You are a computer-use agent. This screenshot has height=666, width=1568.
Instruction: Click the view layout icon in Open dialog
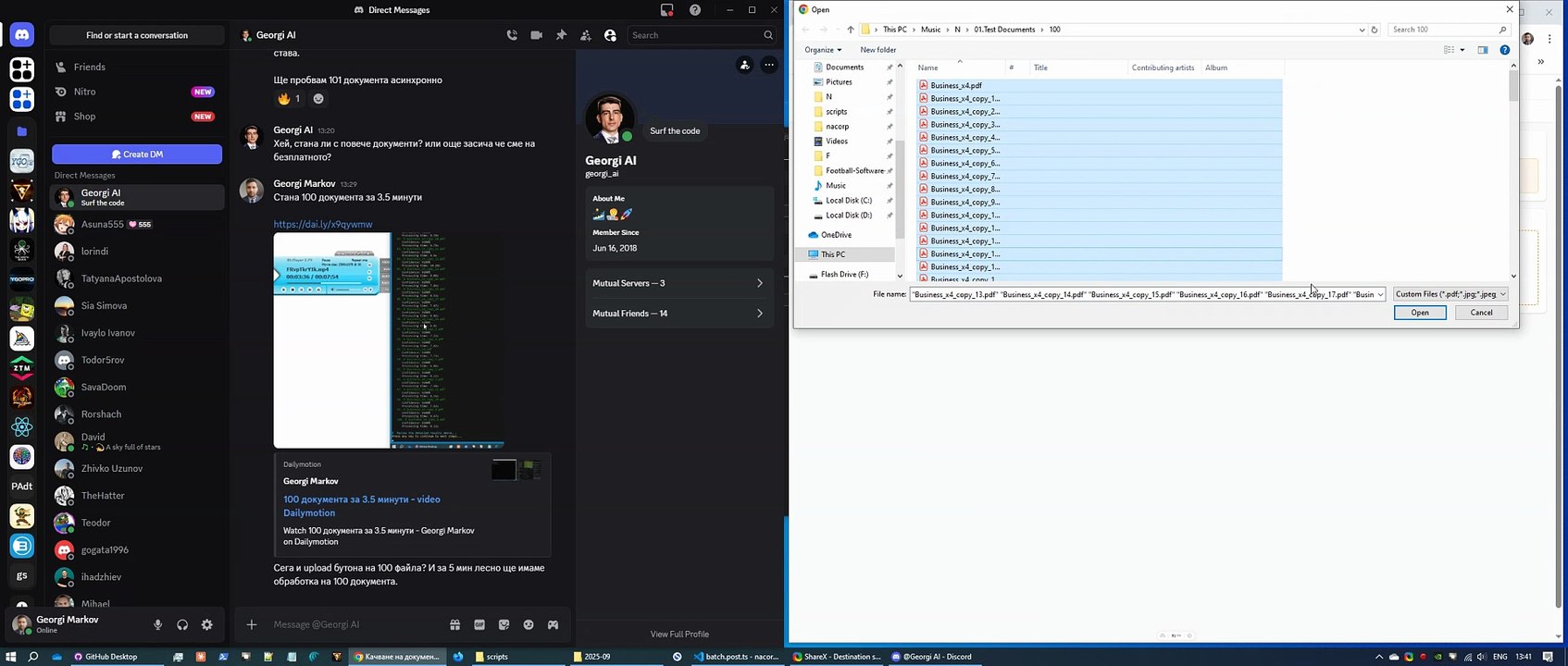[x=1450, y=50]
